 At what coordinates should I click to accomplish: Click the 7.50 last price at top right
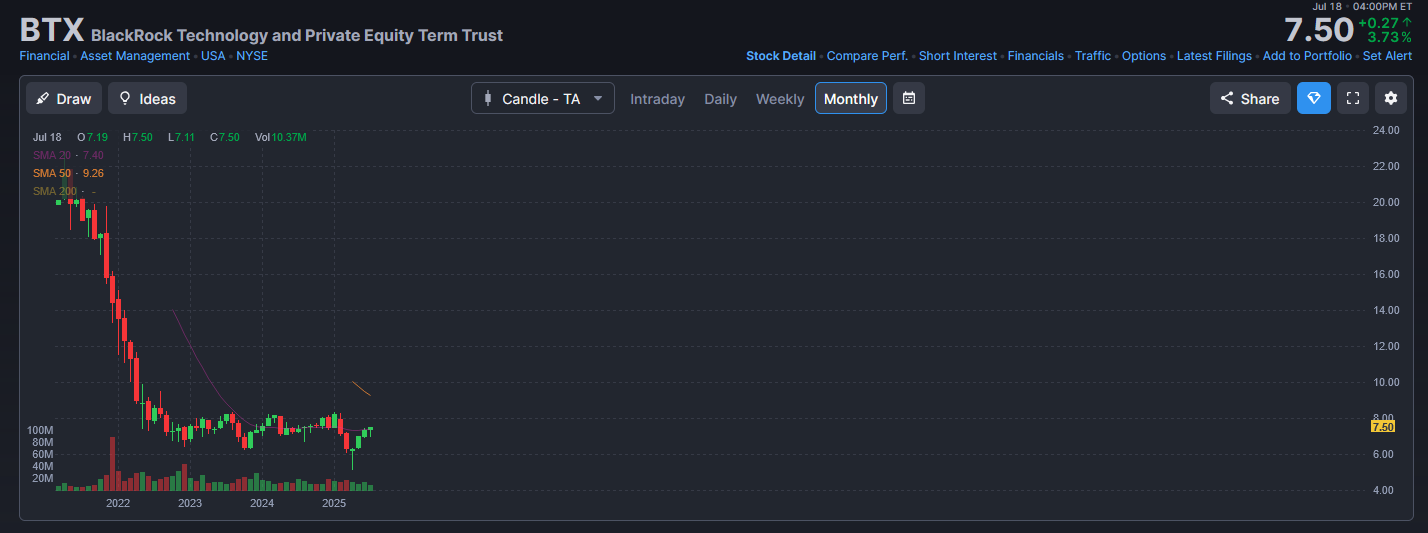(1319, 30)
